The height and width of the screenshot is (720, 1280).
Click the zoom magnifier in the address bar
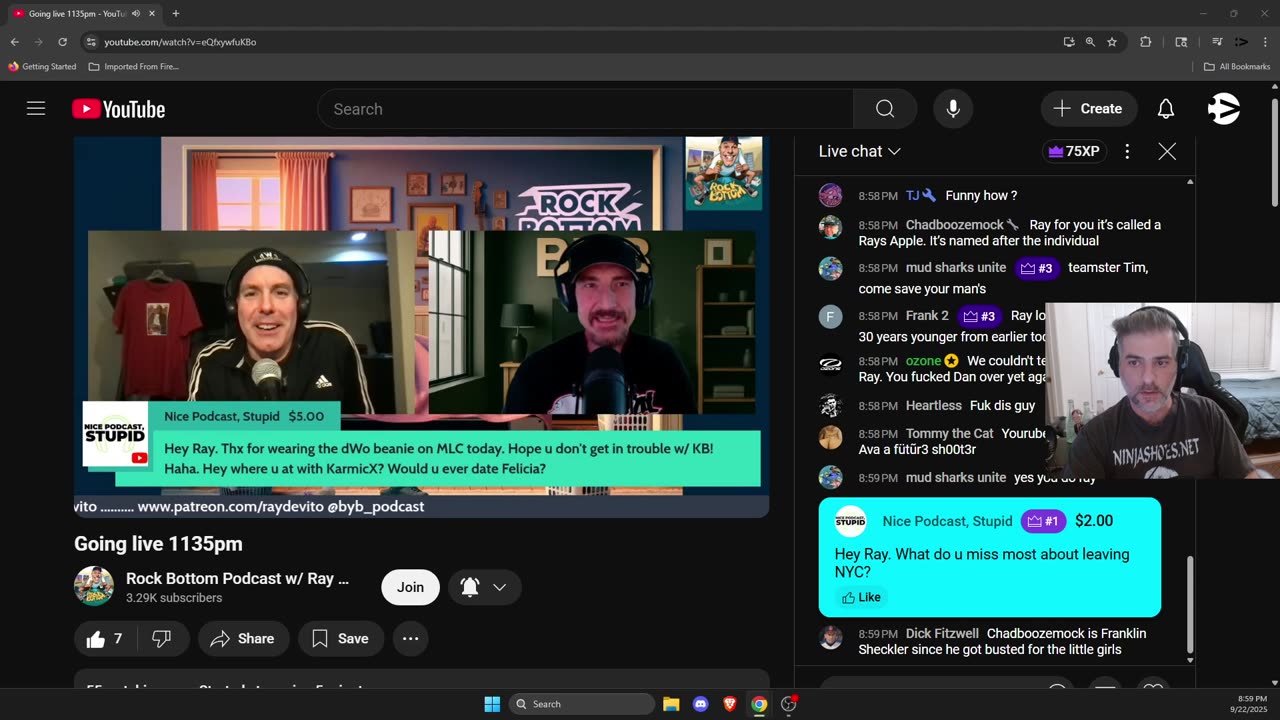point(1090,42)
